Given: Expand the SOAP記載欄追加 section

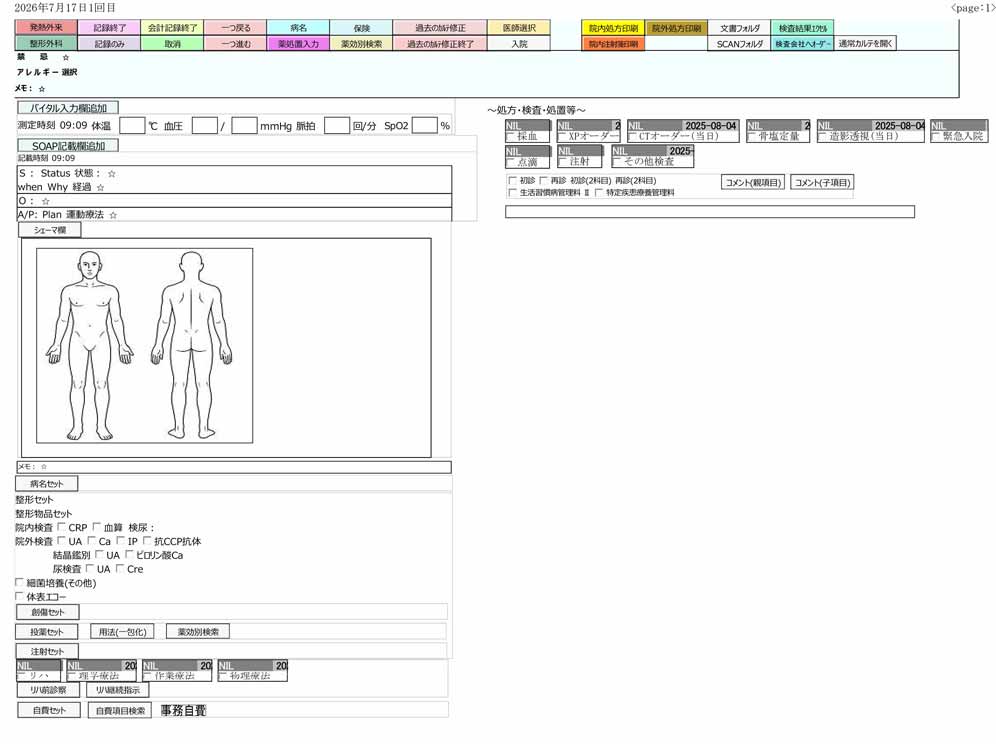Looking at the screenshot, I should (x=68, y=145).
